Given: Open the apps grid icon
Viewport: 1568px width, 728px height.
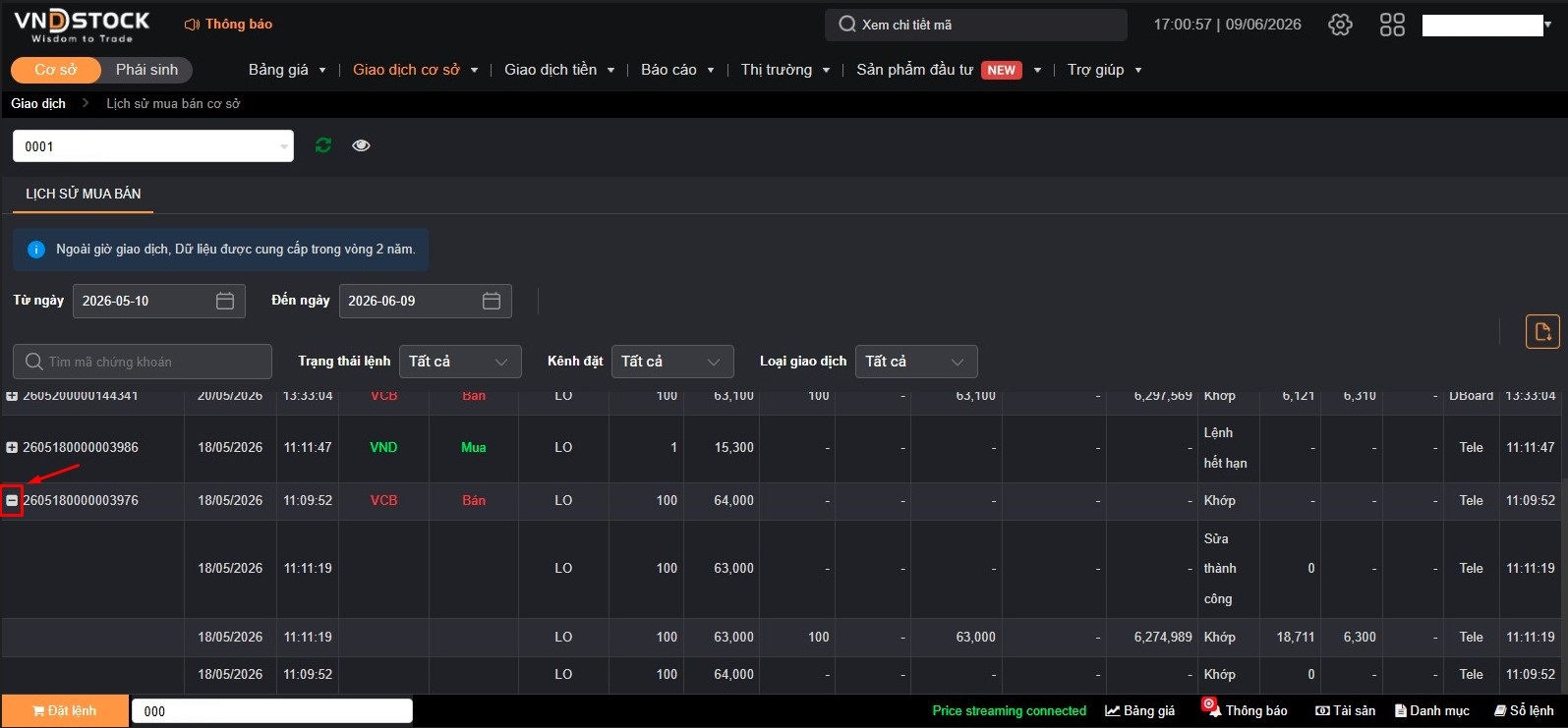Looking at the screenshot, I should (1392, 25).
